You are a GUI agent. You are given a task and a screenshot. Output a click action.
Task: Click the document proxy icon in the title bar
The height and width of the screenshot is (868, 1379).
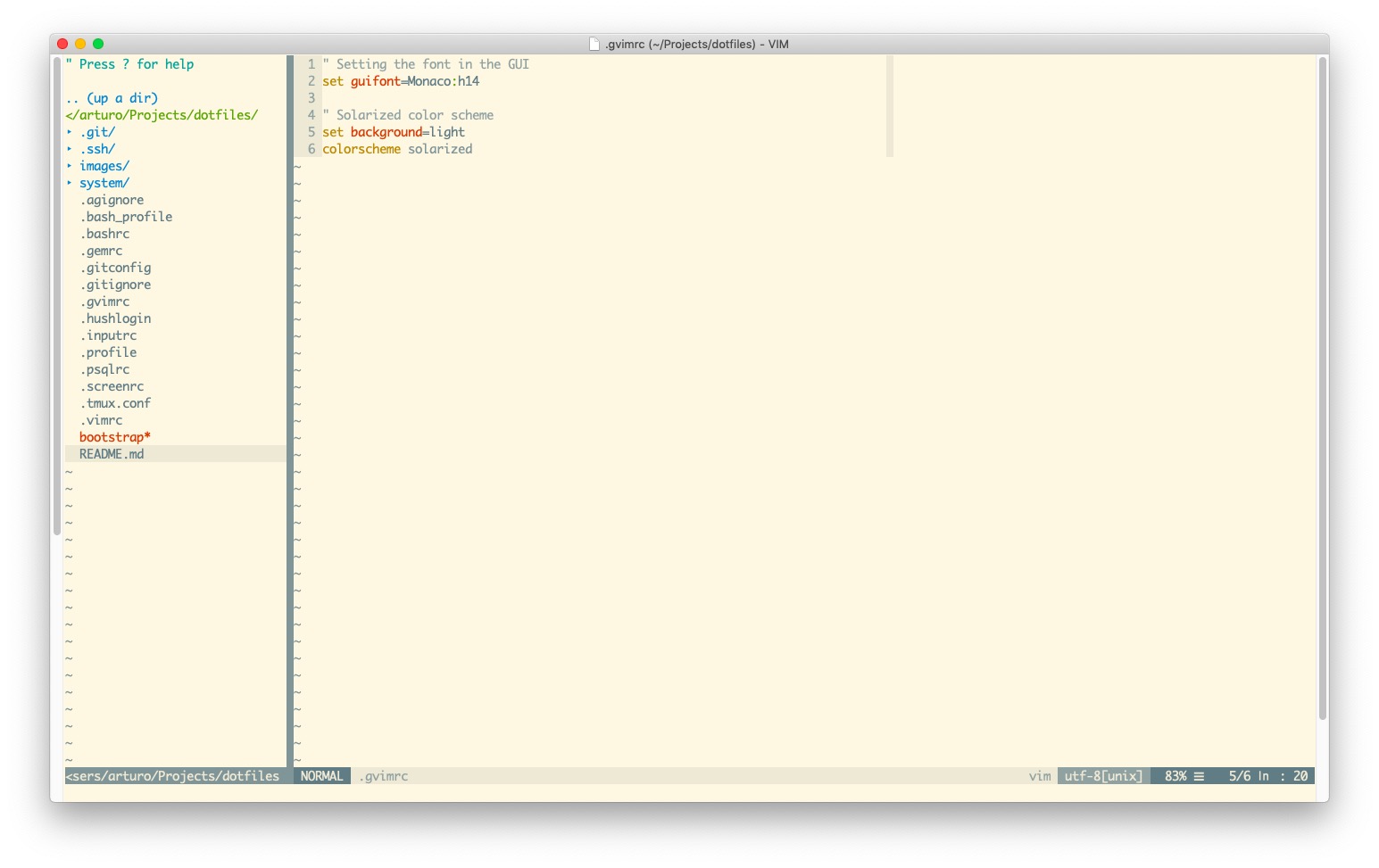pos(593,43)
